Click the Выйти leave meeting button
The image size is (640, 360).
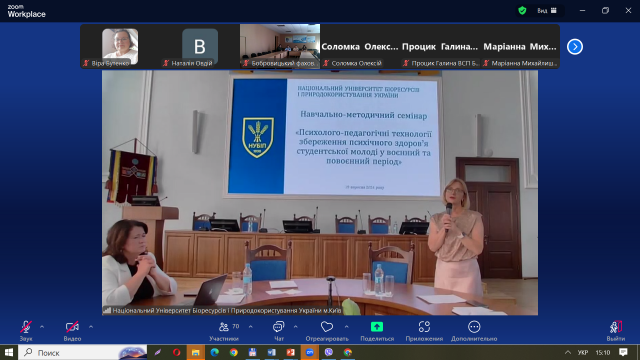(616, 331)
